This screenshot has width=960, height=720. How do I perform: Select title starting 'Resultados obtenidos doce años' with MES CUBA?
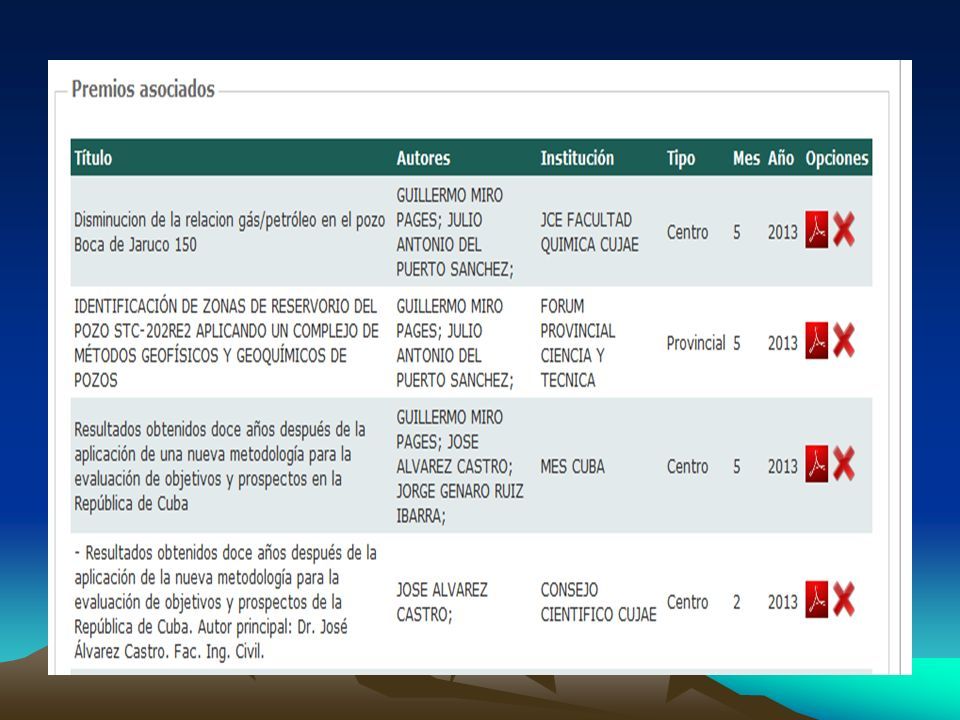coord(220,467)
